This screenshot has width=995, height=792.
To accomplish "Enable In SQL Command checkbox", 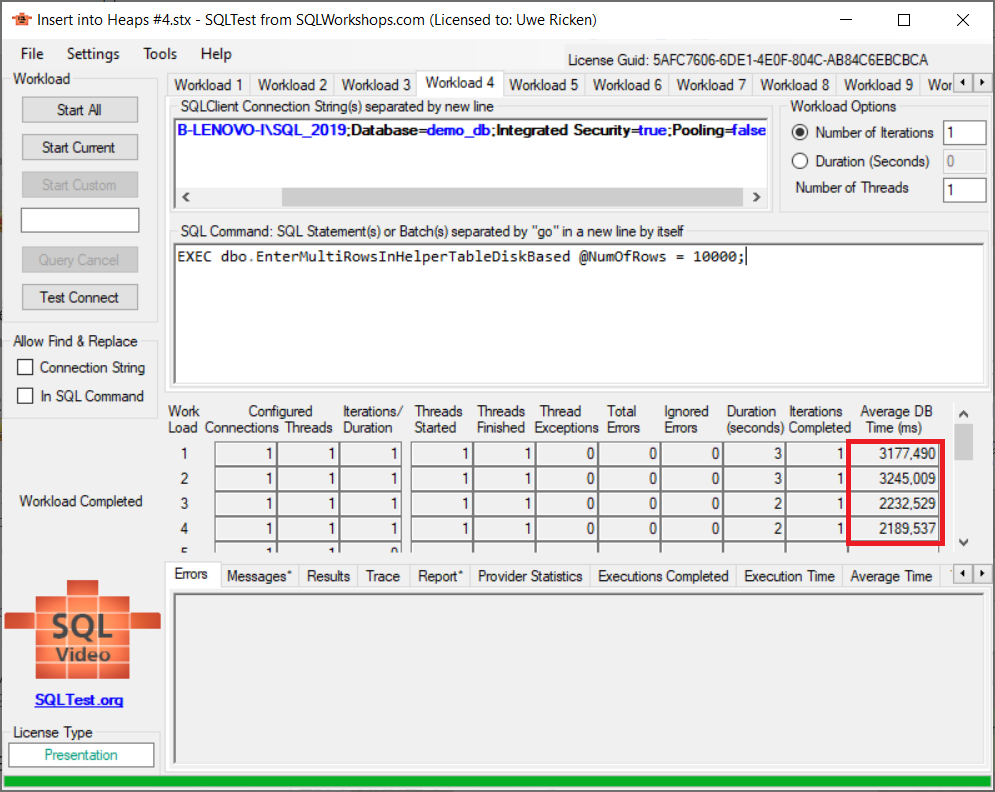I will [25, 396].
